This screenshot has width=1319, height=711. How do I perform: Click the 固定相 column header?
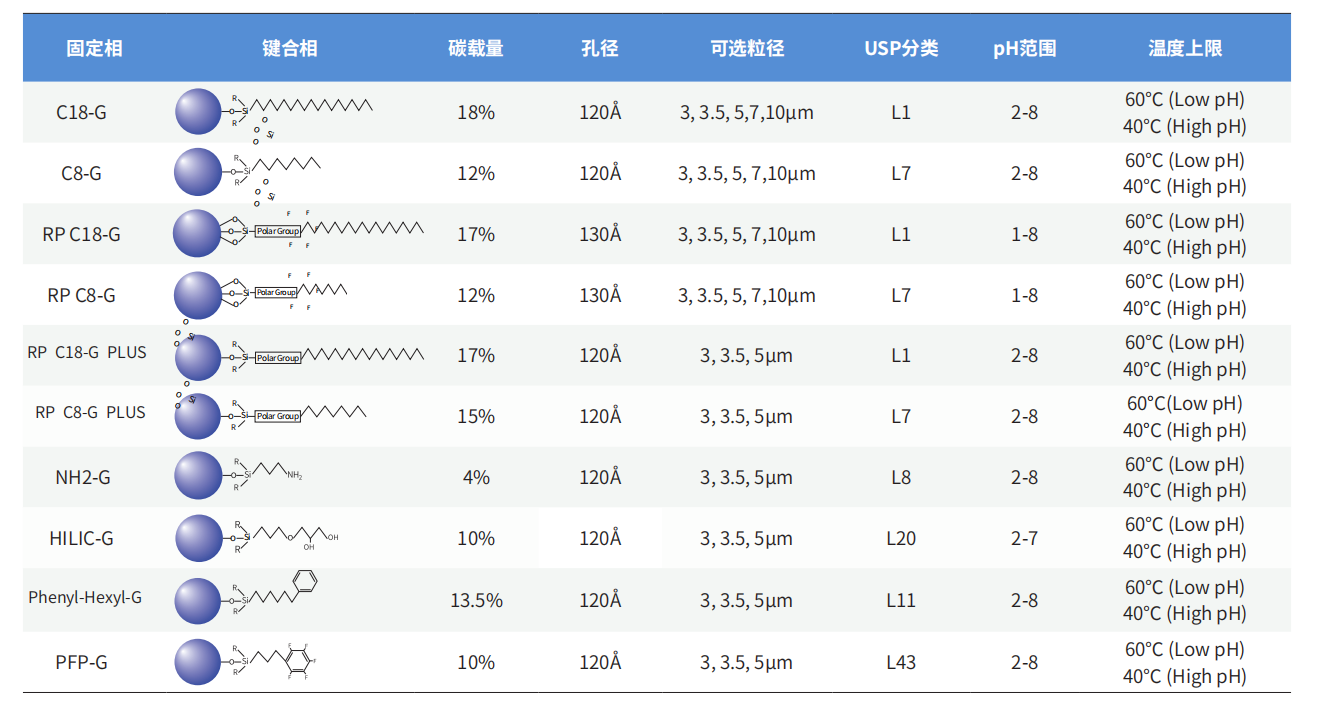tap(94, 48)
